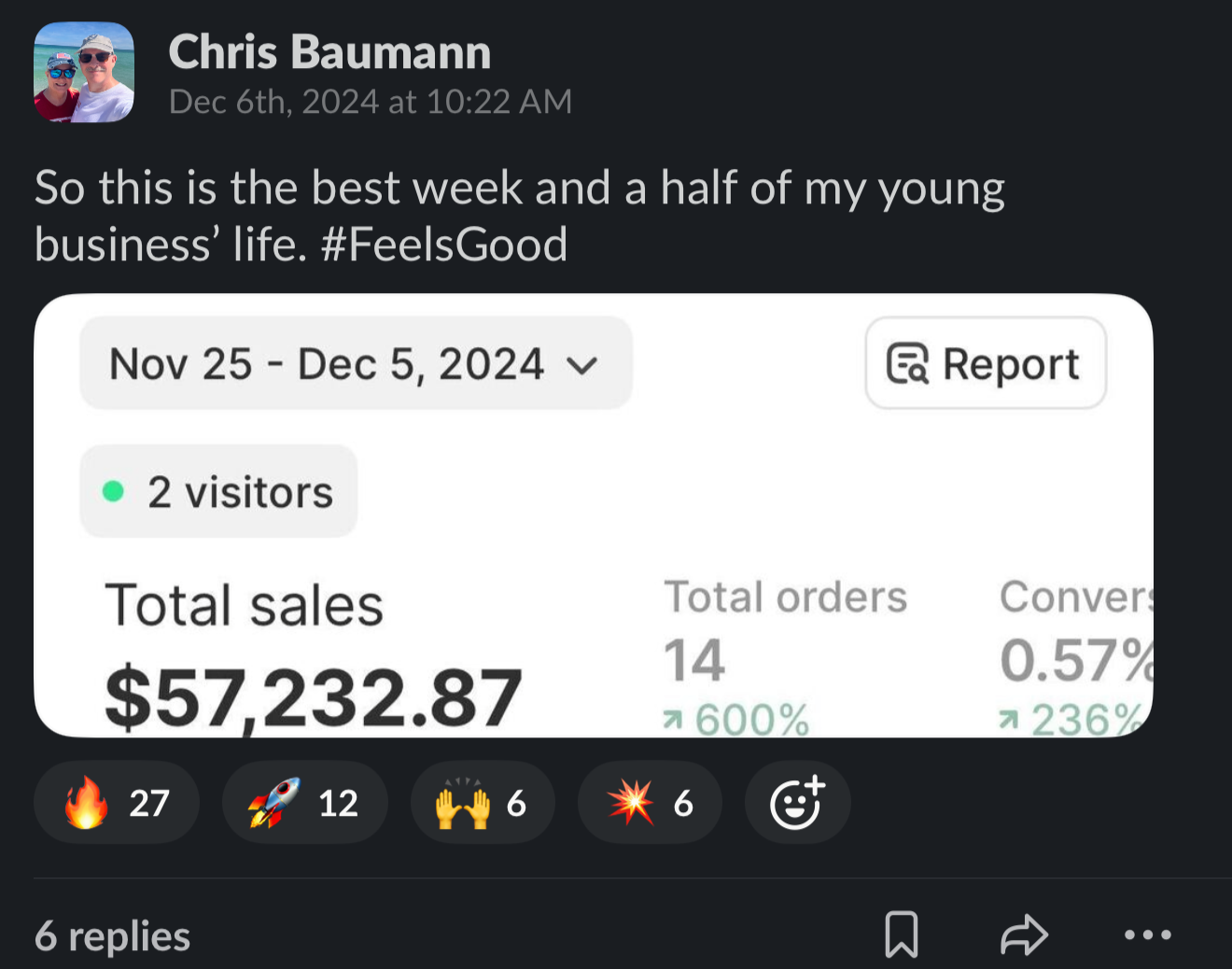Expand the date range selector chevron

(582, 366)
